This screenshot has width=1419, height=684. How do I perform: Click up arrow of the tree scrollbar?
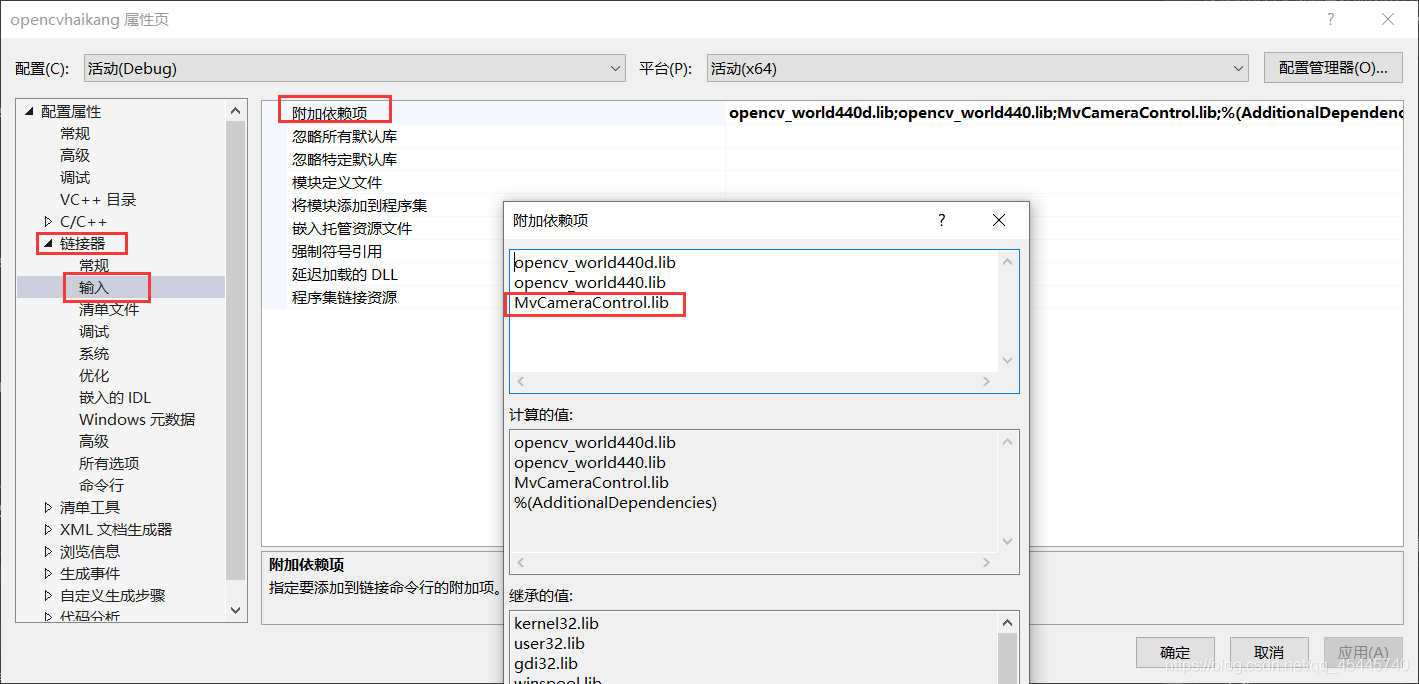[x=236, y=111]
